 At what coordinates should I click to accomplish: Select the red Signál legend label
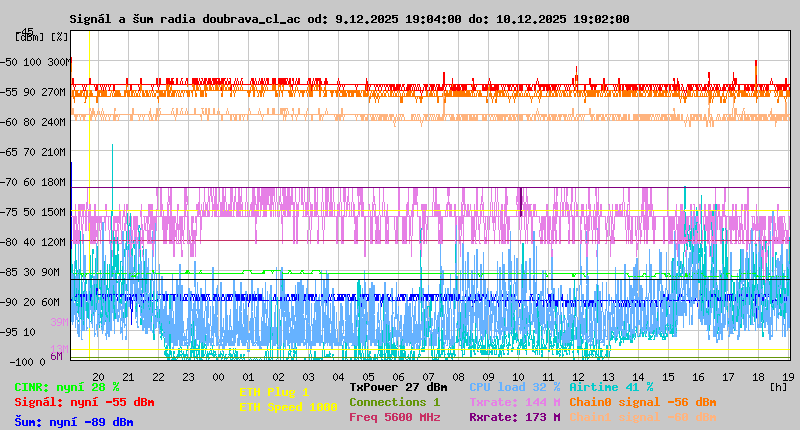[84, 402]
